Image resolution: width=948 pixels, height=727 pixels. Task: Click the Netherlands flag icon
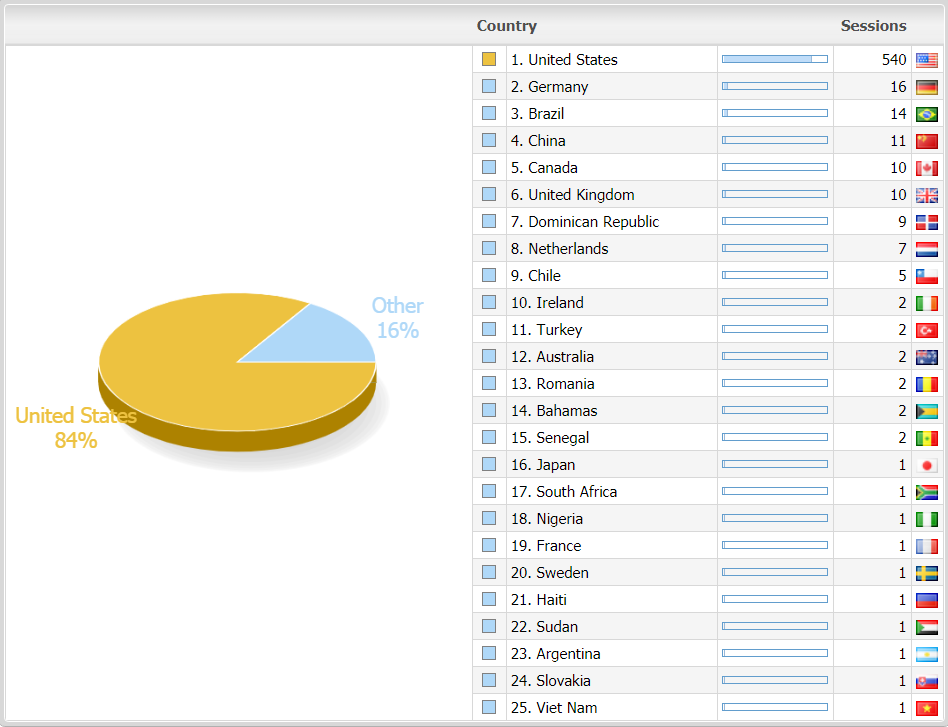coord(926,249)
